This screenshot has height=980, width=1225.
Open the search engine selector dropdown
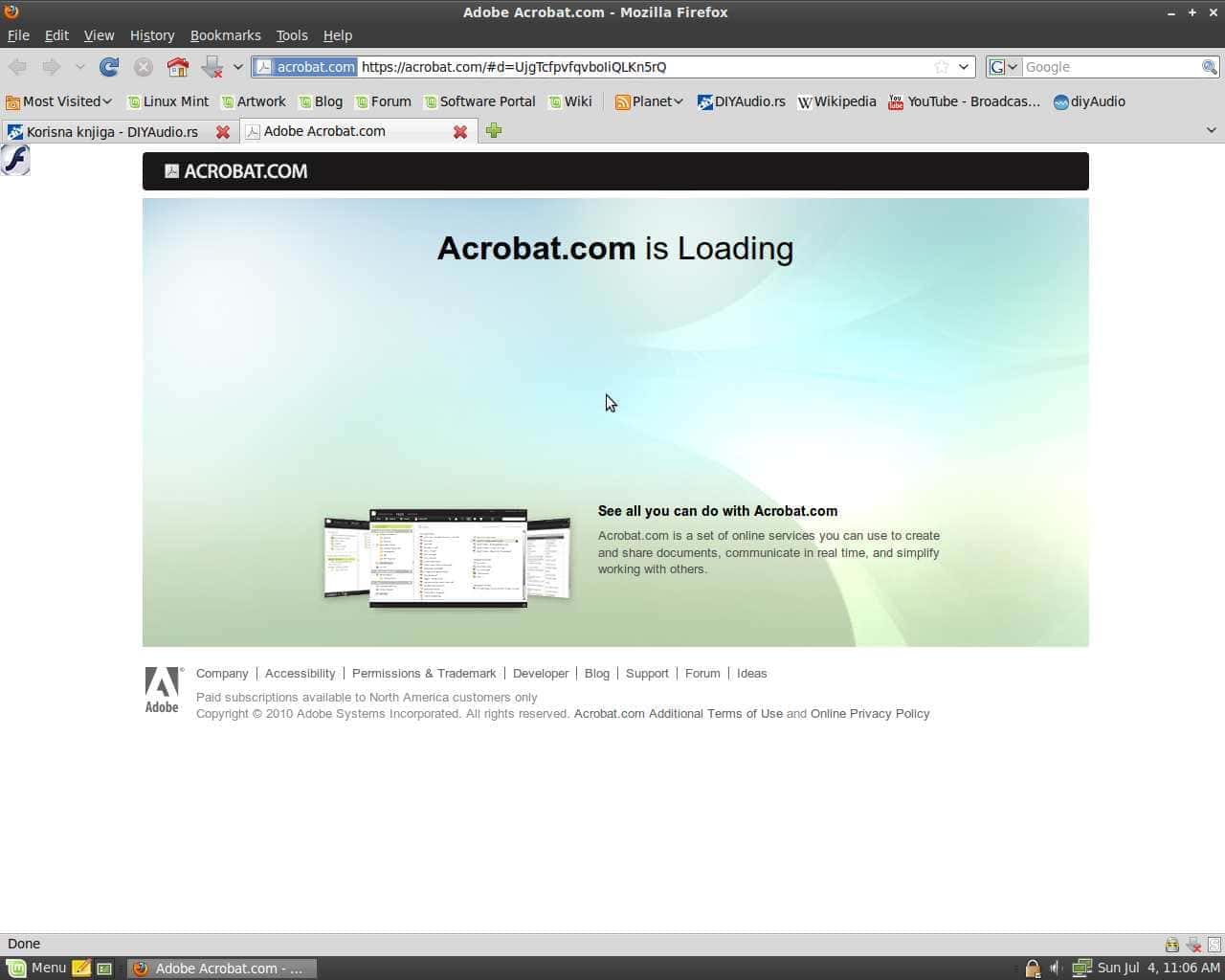click(x=1004, y=67)
